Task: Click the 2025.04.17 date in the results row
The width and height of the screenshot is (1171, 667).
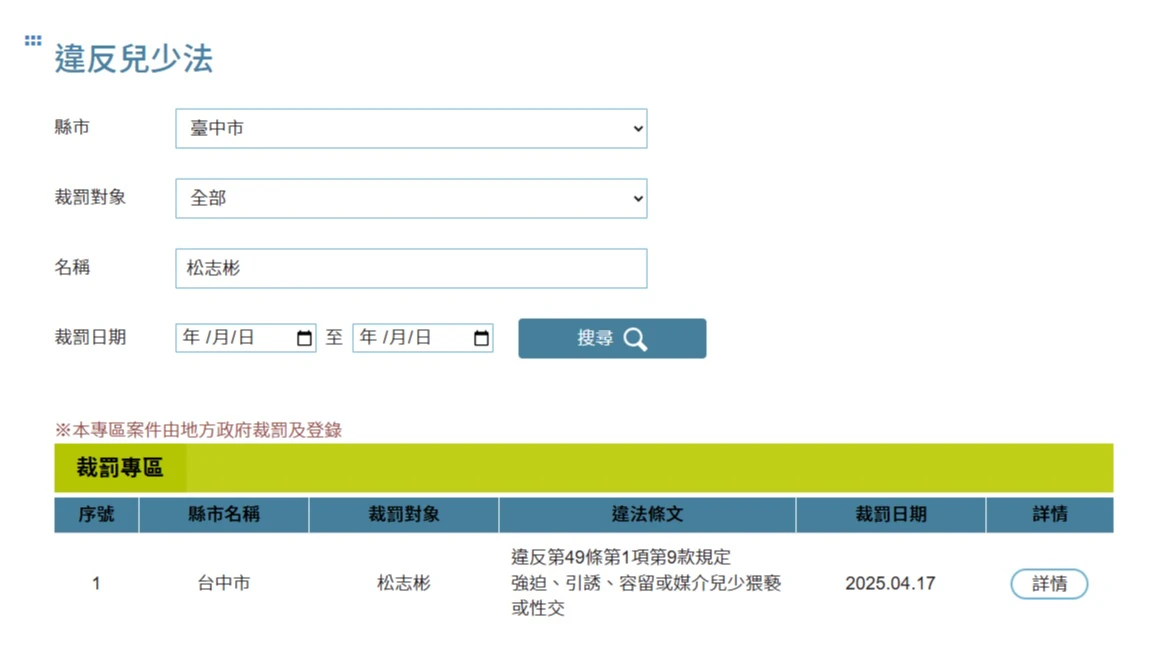Action: [x=890, y=583]
